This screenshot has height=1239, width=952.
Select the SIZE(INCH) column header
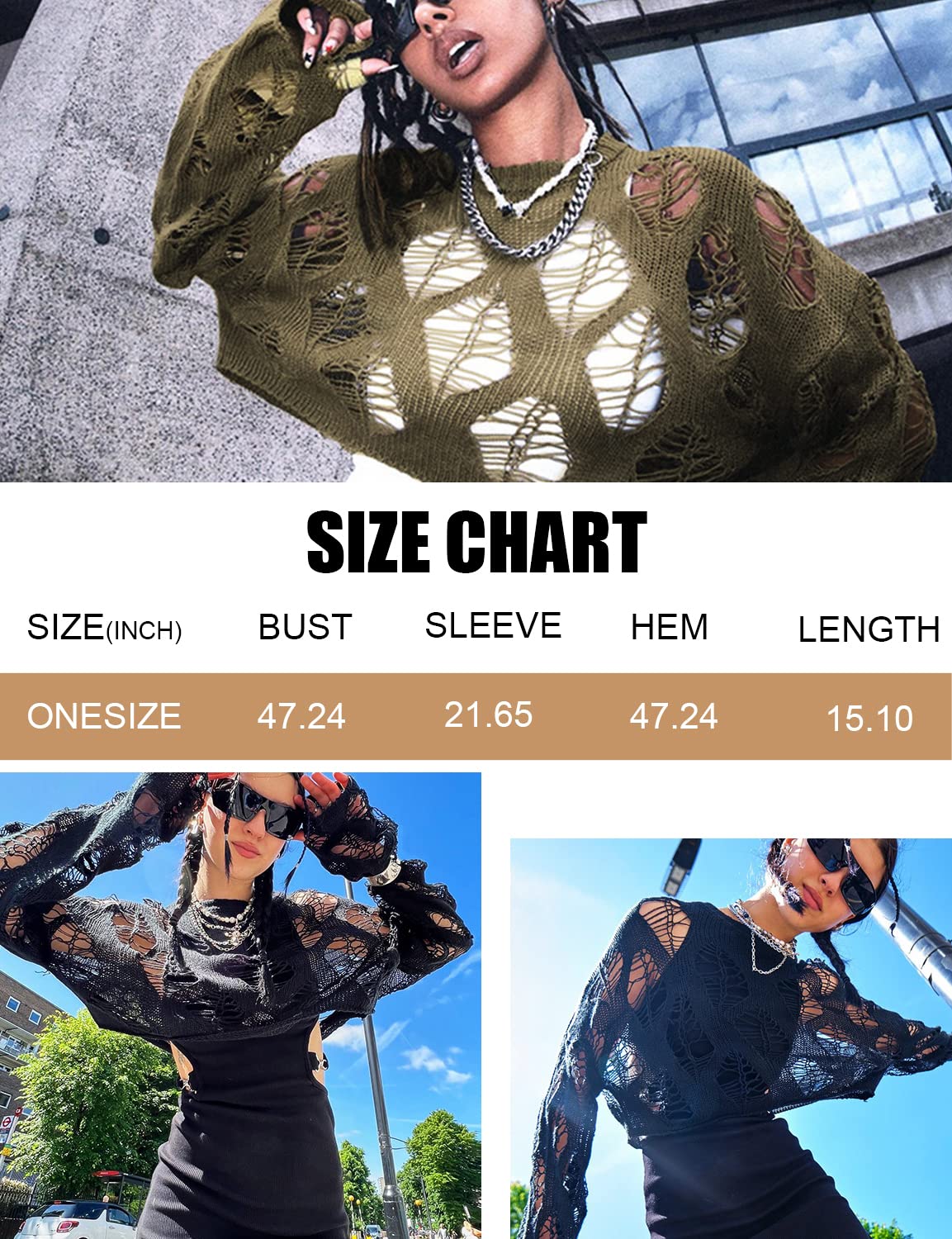105,628
